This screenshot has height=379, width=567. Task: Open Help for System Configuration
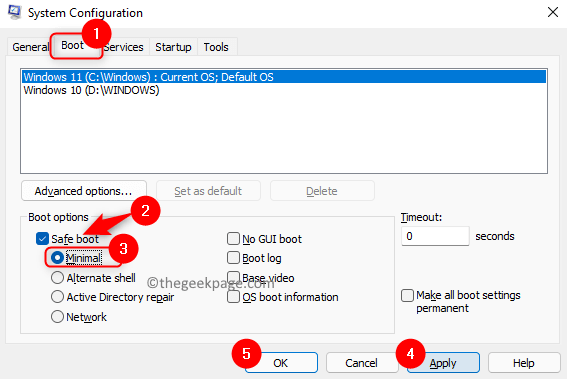[524, 363]
